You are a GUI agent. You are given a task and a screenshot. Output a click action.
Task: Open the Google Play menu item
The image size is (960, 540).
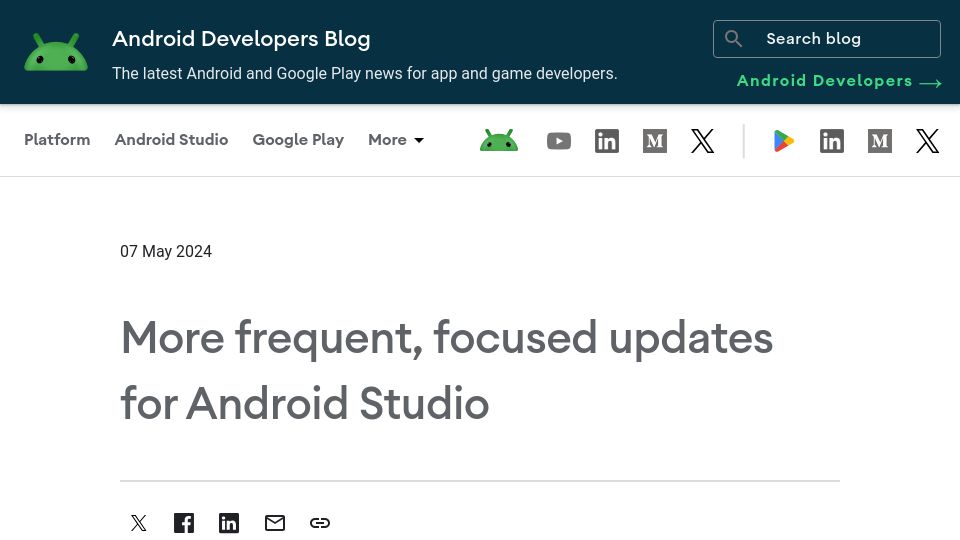[x=298, y=140]
